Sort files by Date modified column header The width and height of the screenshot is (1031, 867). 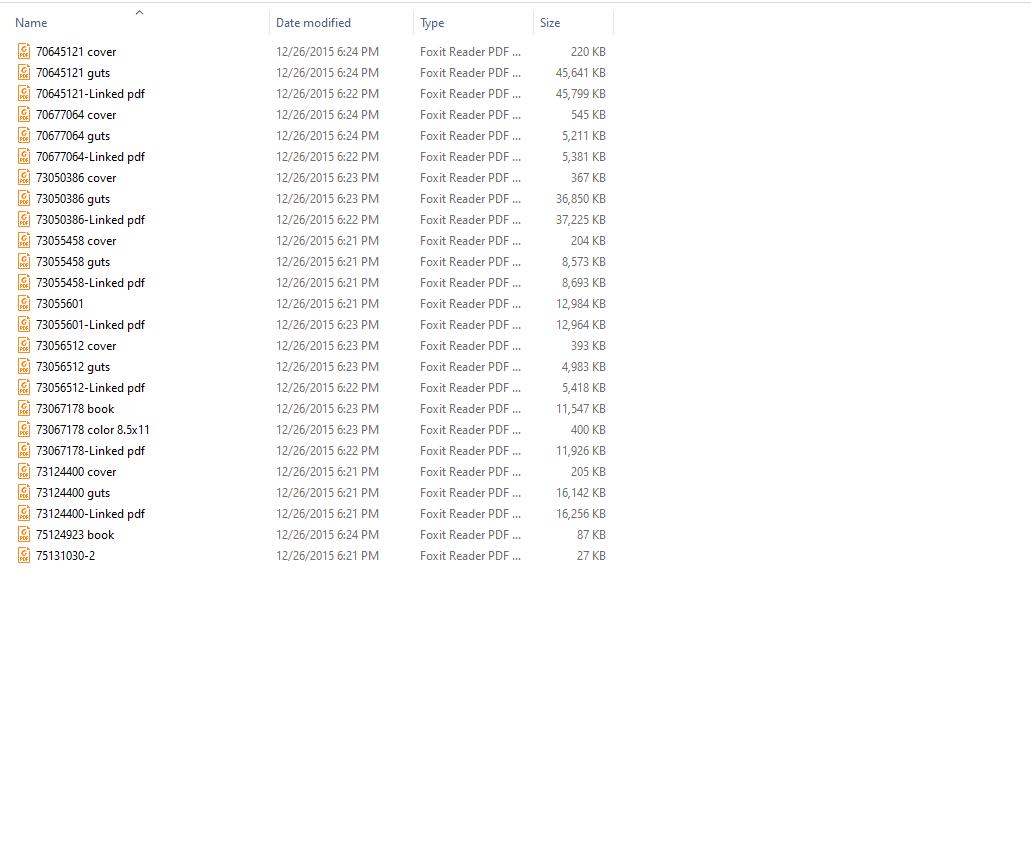click(313, 23)
